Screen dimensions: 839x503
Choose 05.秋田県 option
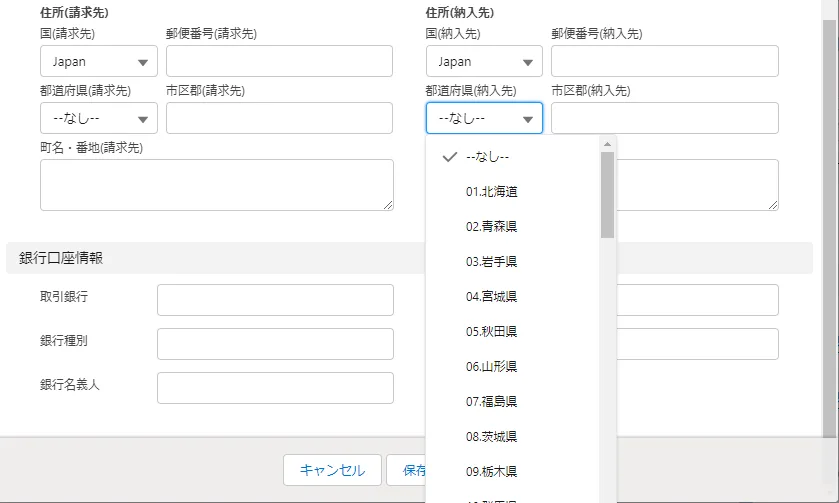tap(491, 331)
